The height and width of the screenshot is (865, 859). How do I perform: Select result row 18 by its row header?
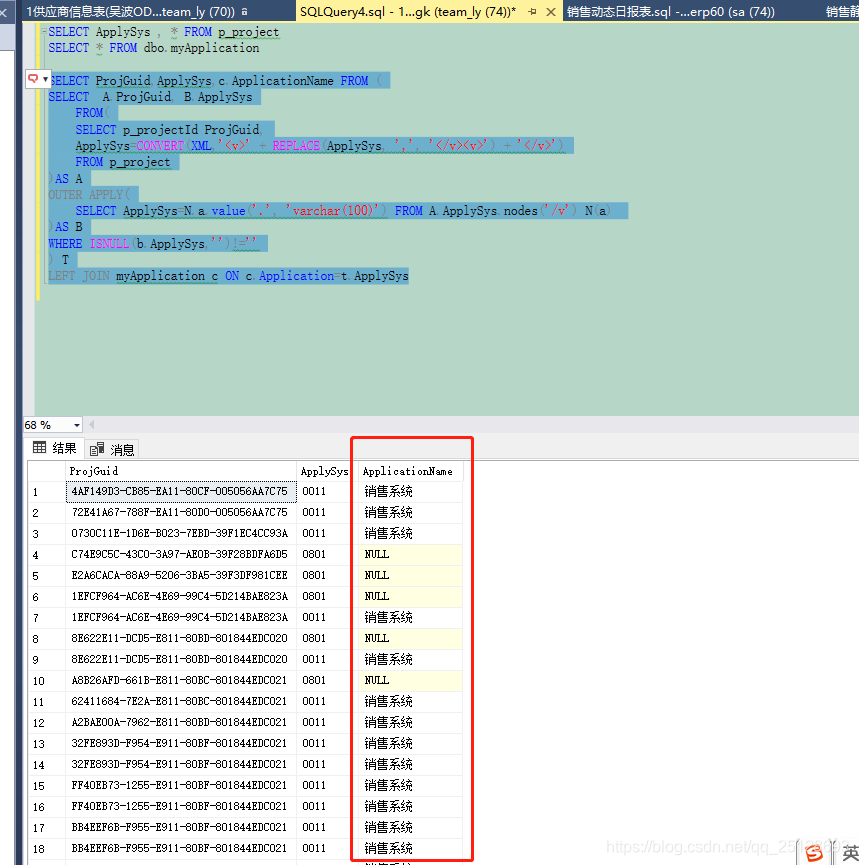click(x=46, y=848)
